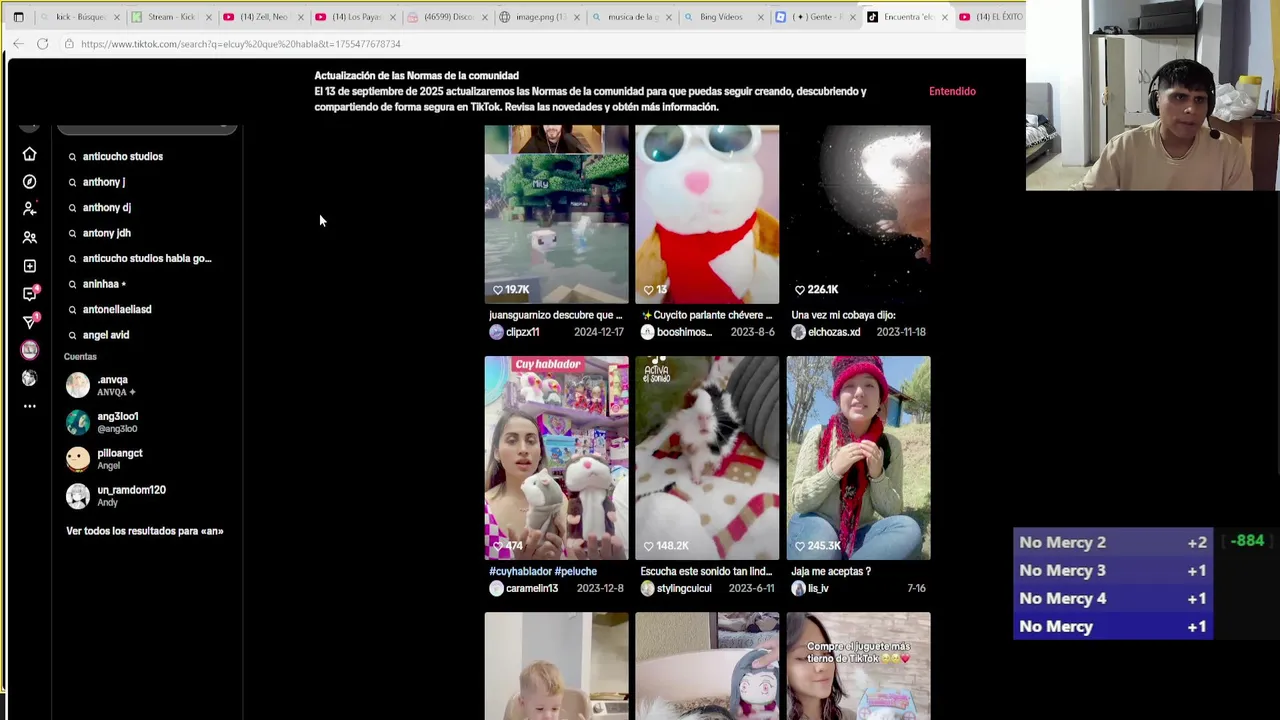Switch to 'Stream - Kick' tab

tap(173, 17)
